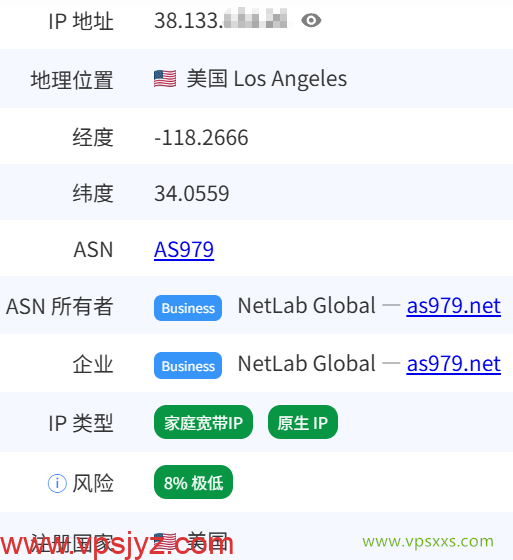Click the 地理位置 label
This screenshot has width=513, height=560.
pos(72,80)
